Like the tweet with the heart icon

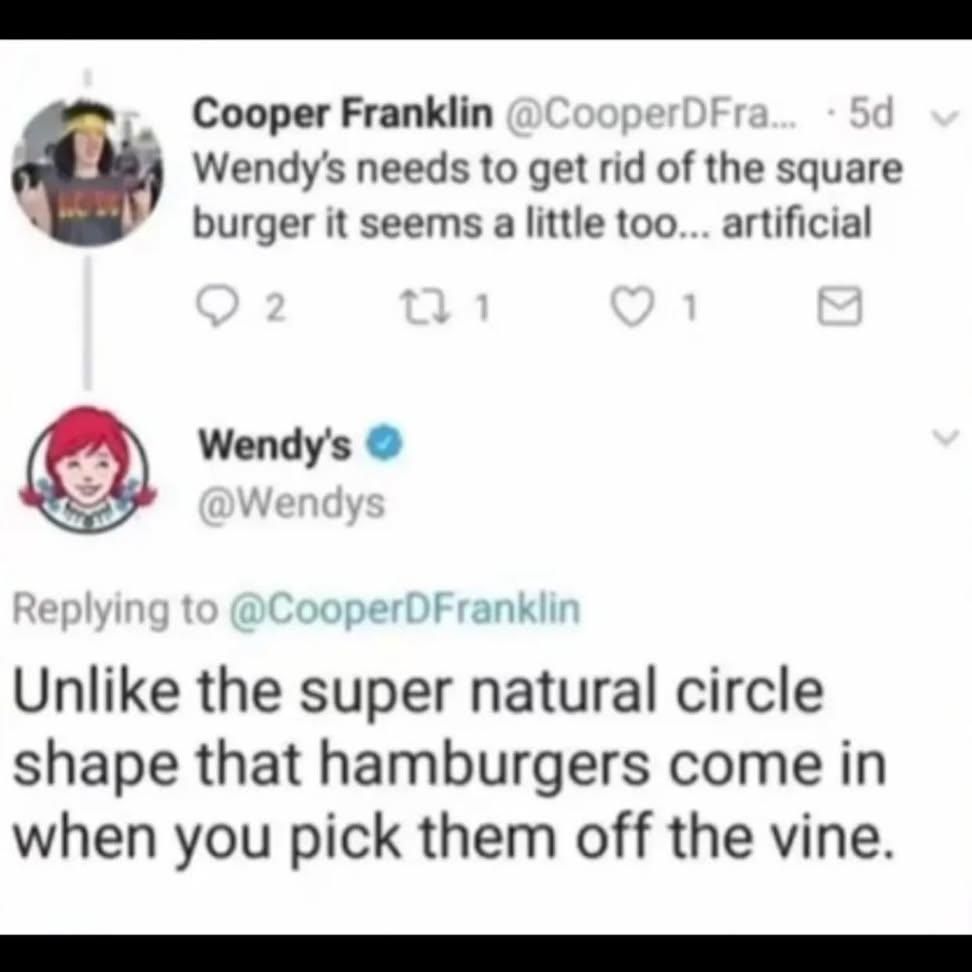tap(632, 308)
